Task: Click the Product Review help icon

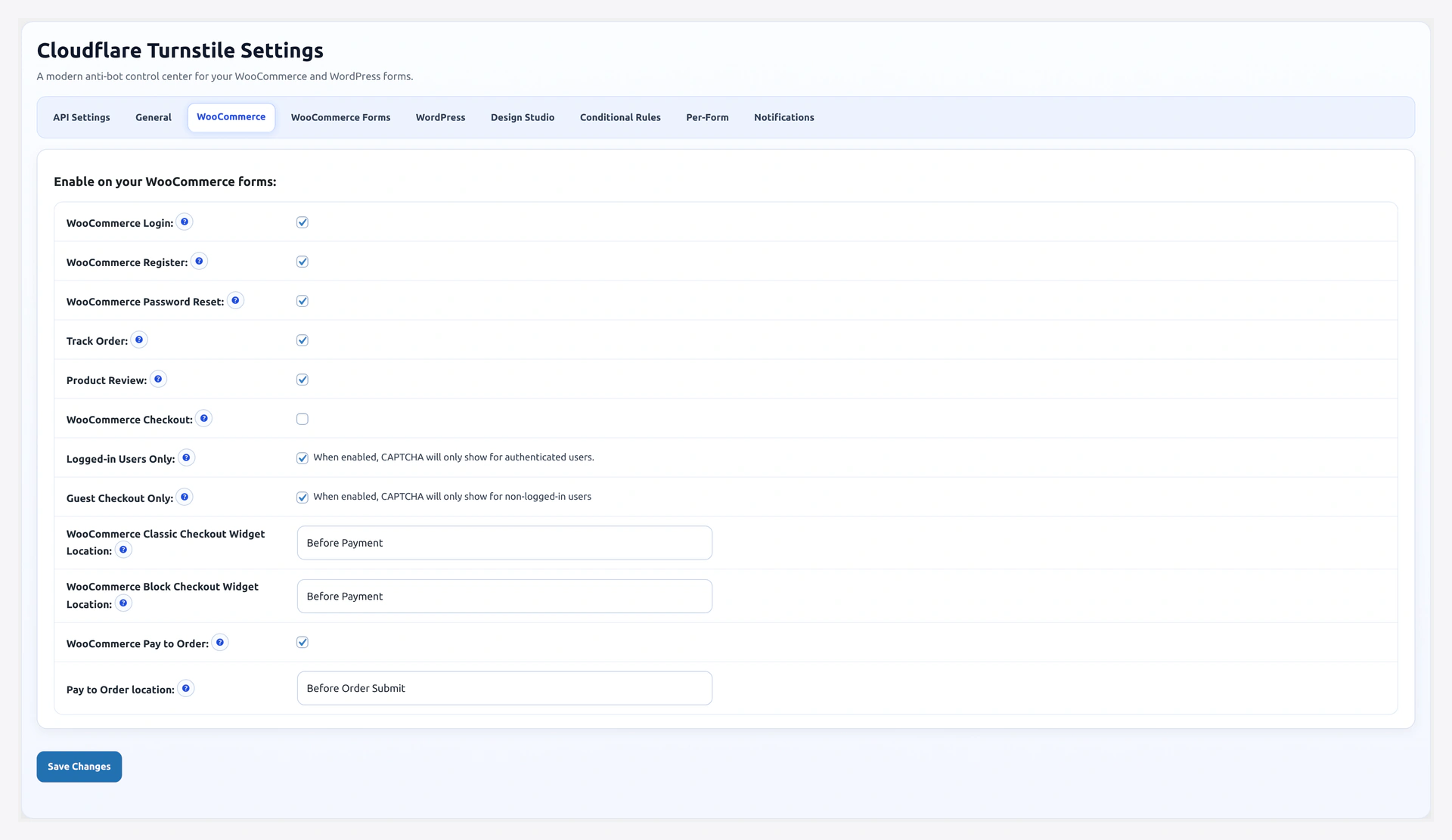Action: click(x=158, y=380)
